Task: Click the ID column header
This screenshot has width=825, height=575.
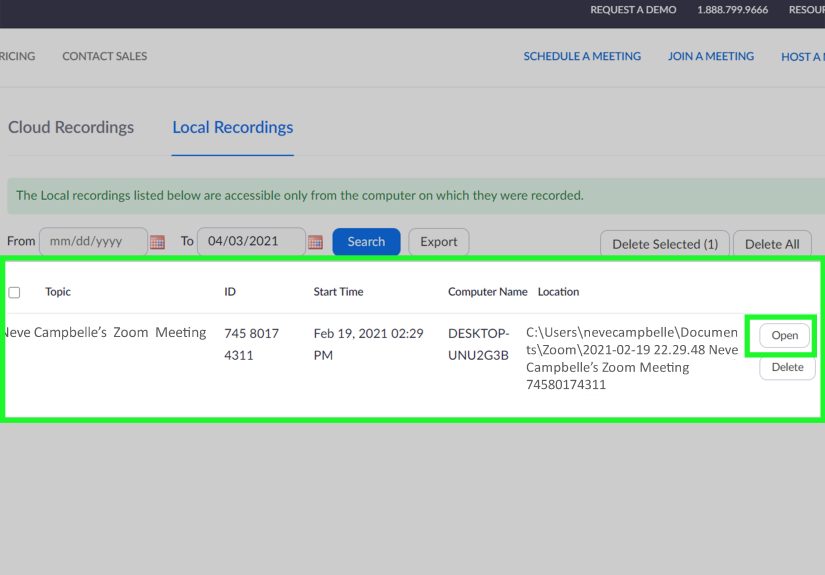Action: coord(230,292)
